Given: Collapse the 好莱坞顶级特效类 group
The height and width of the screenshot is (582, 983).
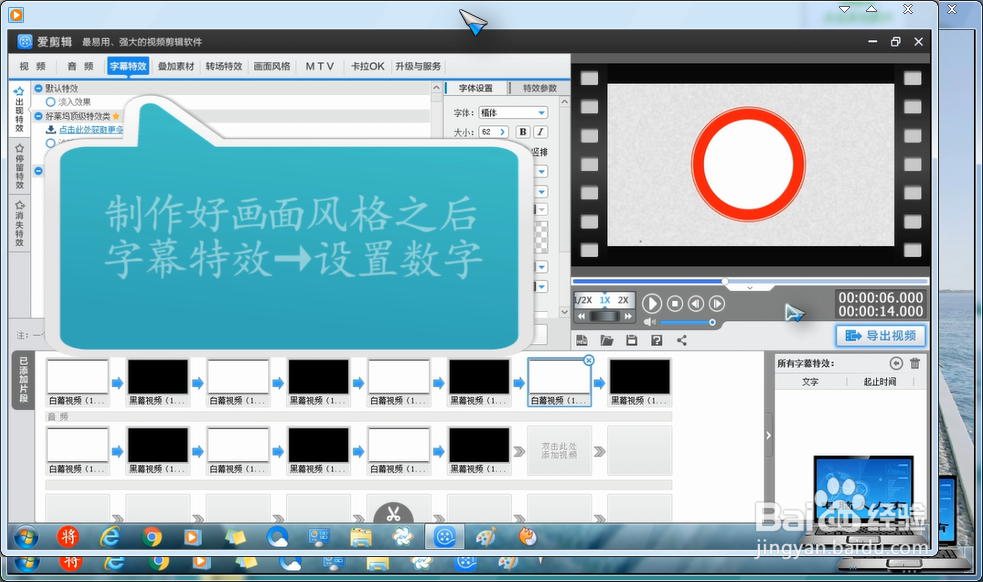Looking at the screenshot, I should tap(38, 116).
